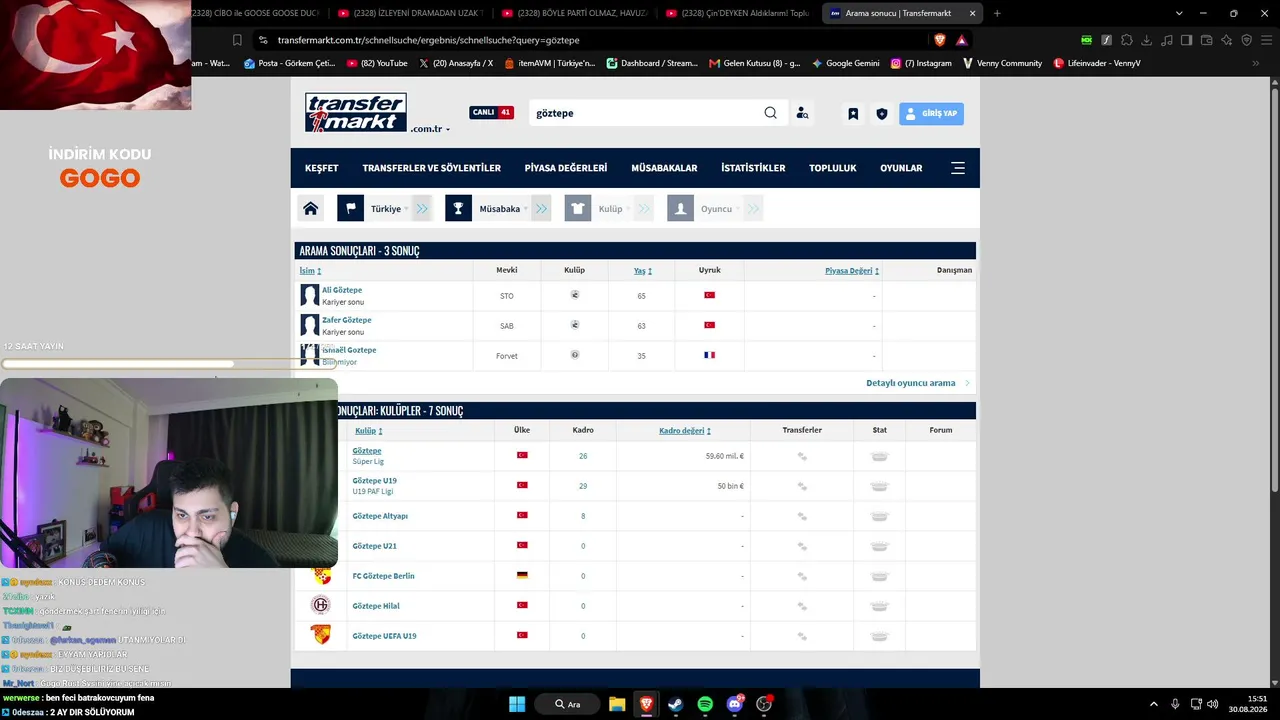Screen dimensions: 1280x720
Task: Open stadium icon for Göztepe UEFA U19 row
Action: (879, 636)
